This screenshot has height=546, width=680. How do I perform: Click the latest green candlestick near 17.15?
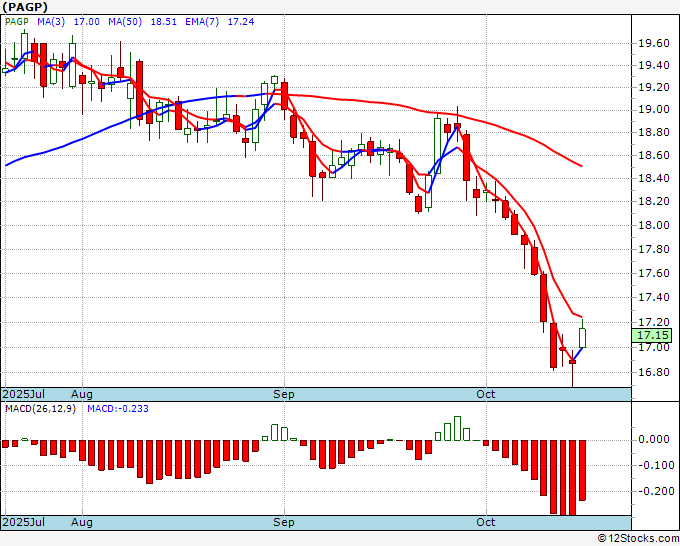pos(582,338)
